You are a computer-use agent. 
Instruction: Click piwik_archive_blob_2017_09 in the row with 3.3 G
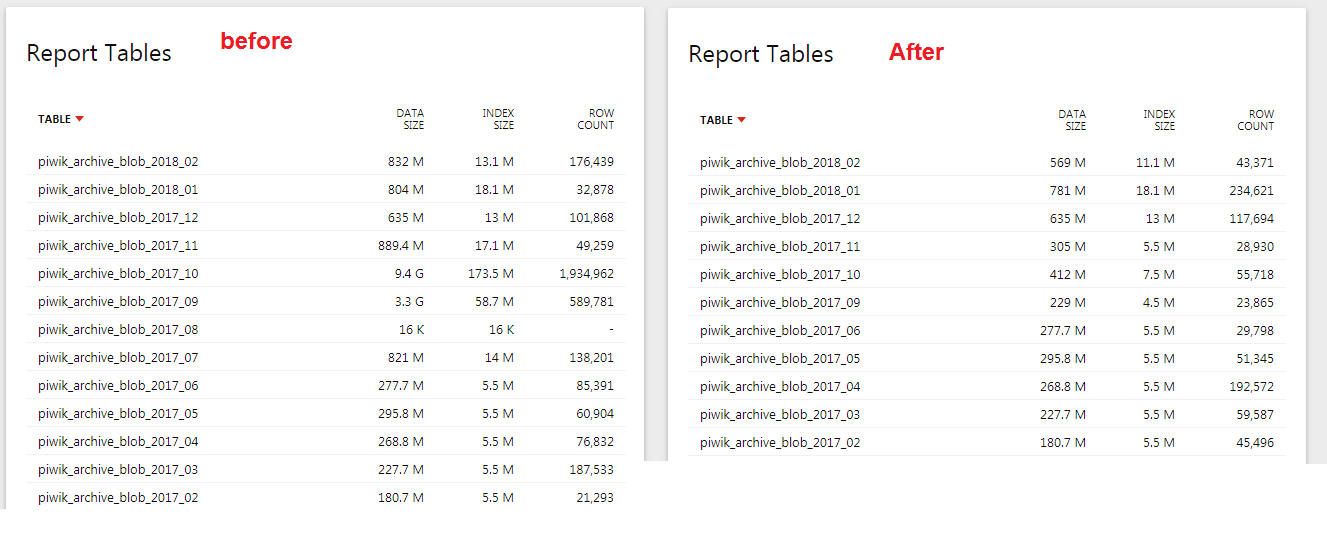(118, 301)
